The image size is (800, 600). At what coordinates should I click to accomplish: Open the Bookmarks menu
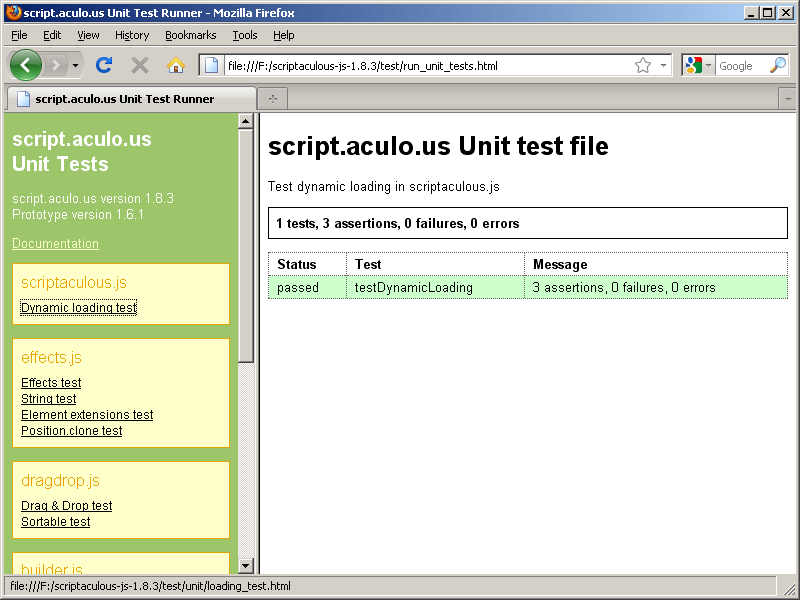[x=191, y=35]
